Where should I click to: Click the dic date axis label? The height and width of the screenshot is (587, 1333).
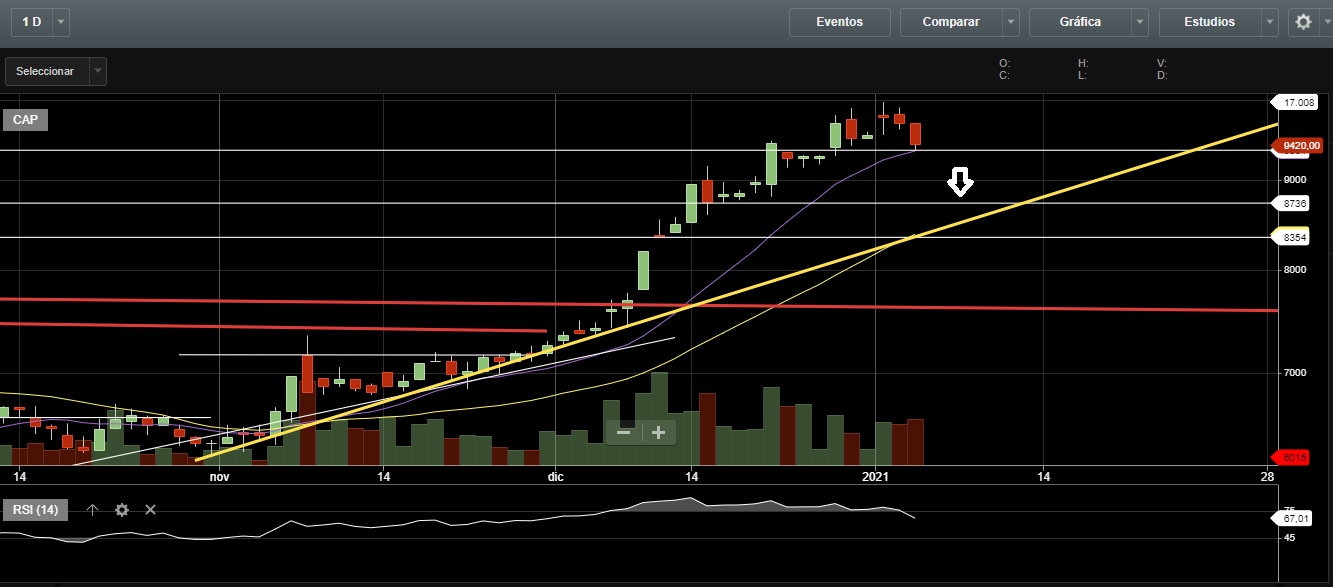pos(556,477)
